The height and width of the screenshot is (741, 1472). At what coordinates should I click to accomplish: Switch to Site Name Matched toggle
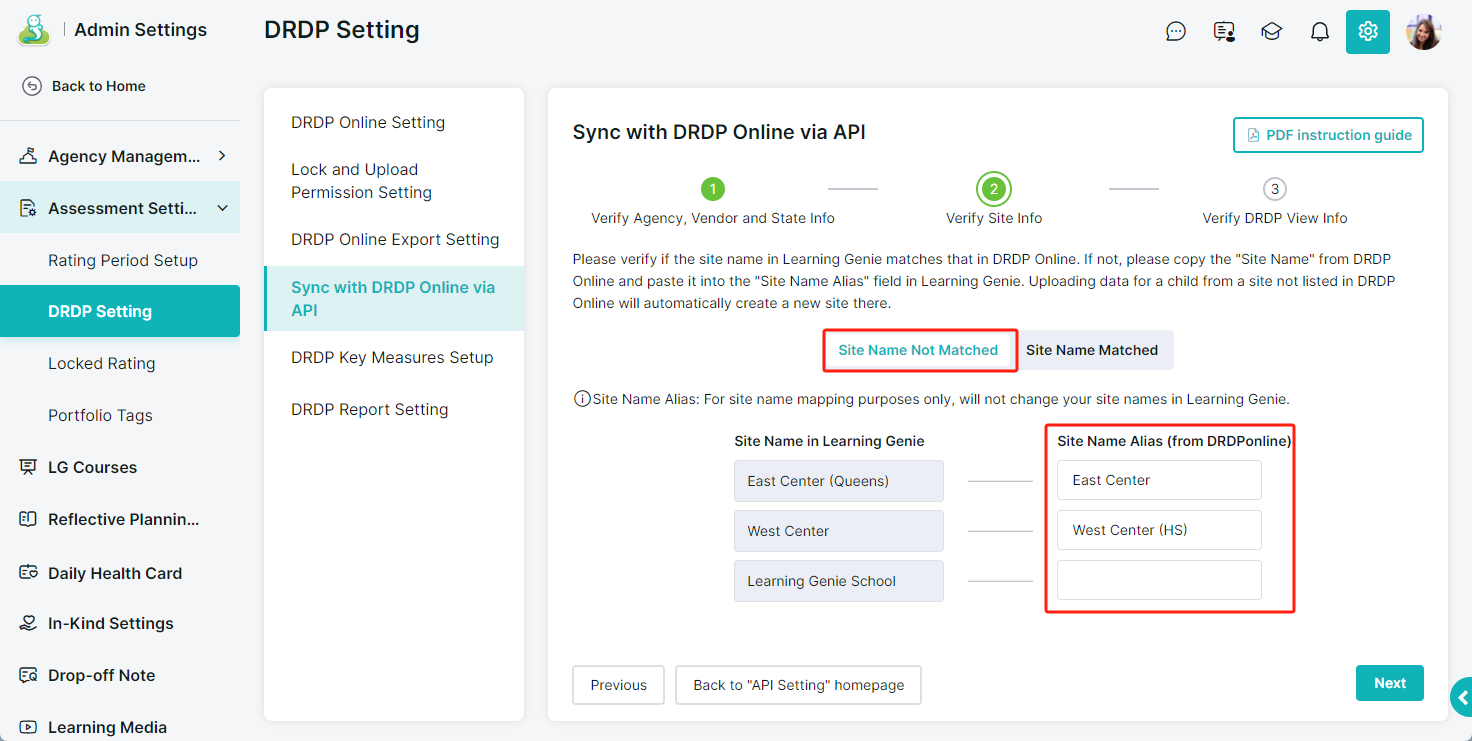(x=1092, y=350)
